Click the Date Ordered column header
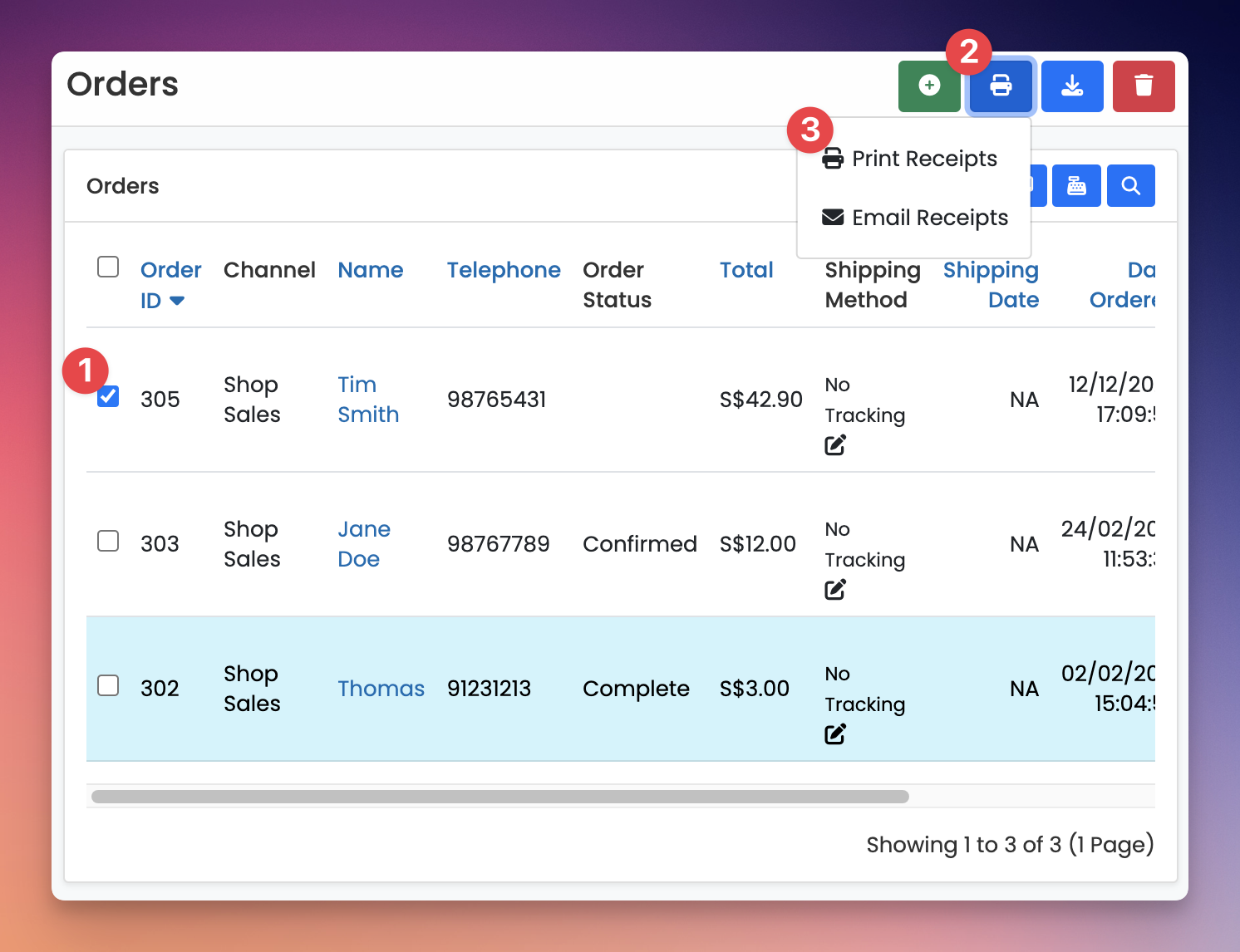Image resolution: width=1240 pixels, height=952 pixels. [1122, 285]
